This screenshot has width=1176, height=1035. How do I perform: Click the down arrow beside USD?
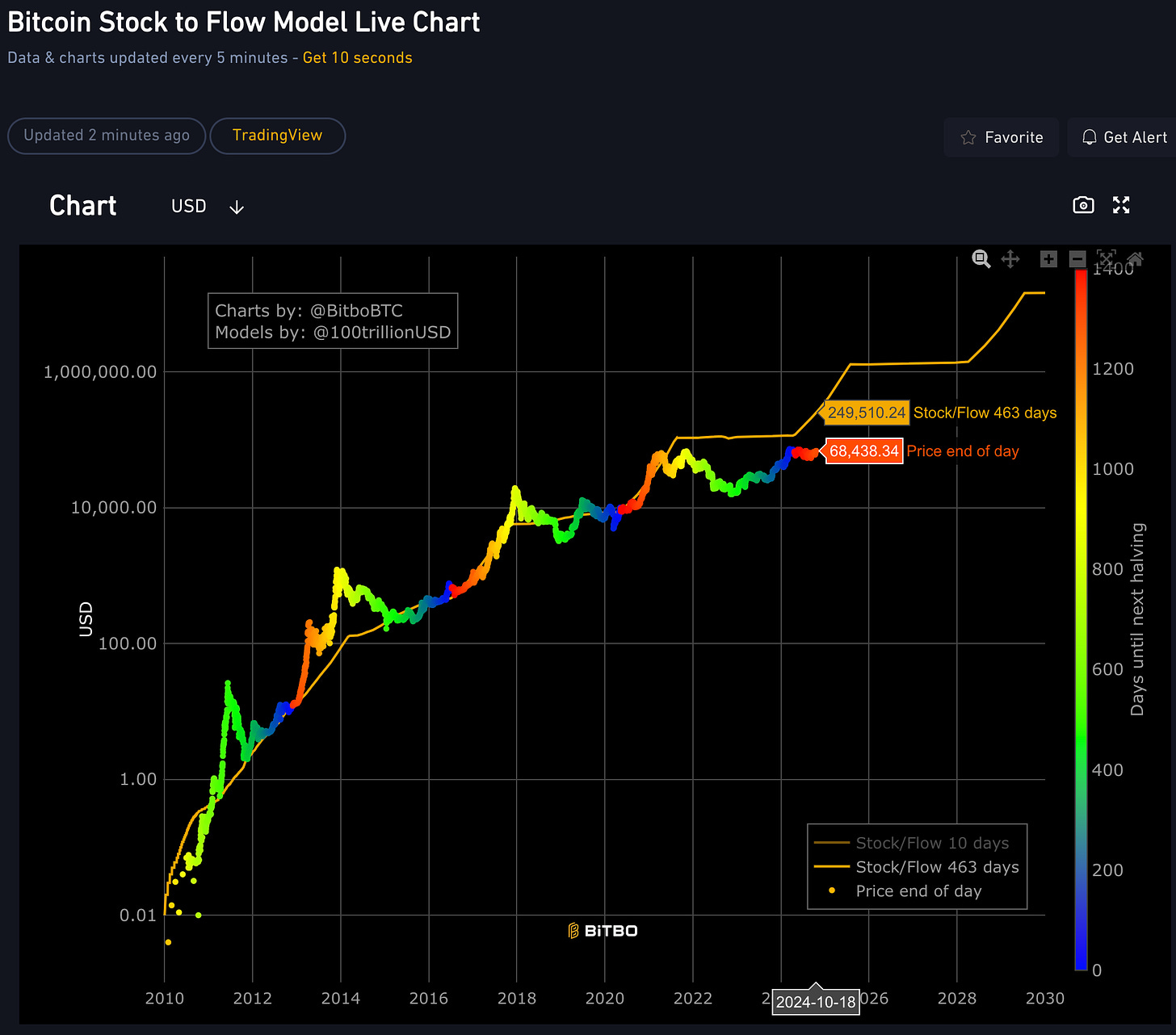point(237,207)
